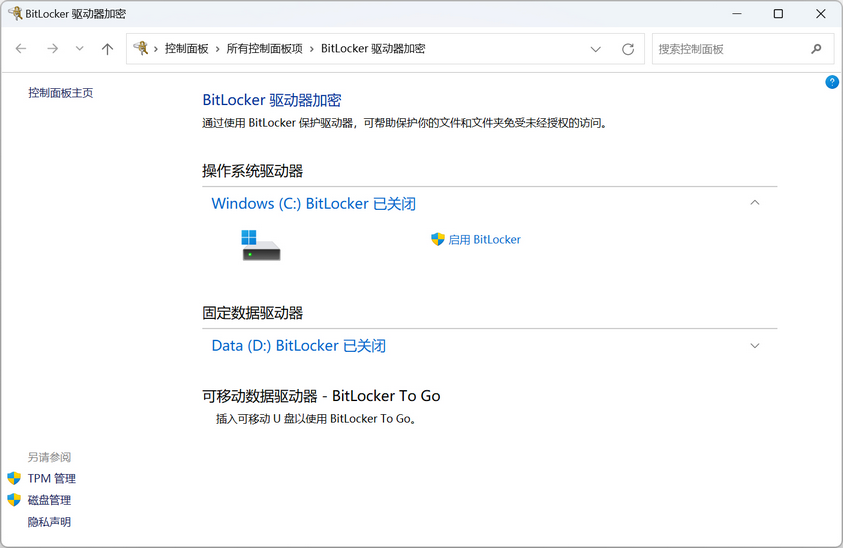Click the BitLocker title bar icon
The width and height of the screenshot is (843, 548).
15,13
